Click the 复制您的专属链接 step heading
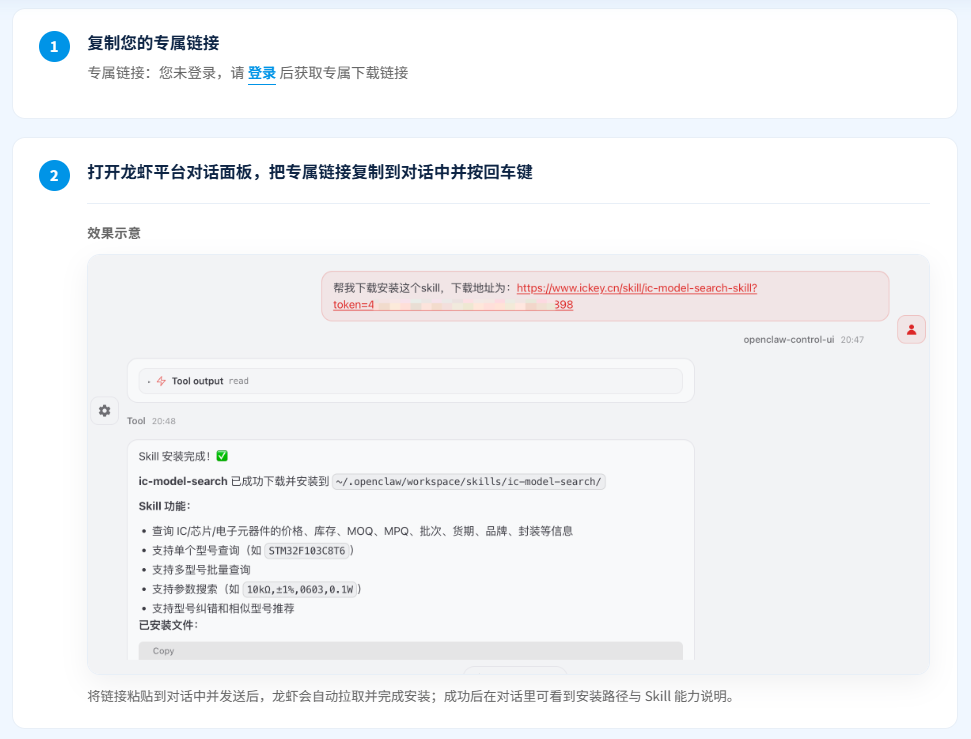 click(153, 43)
